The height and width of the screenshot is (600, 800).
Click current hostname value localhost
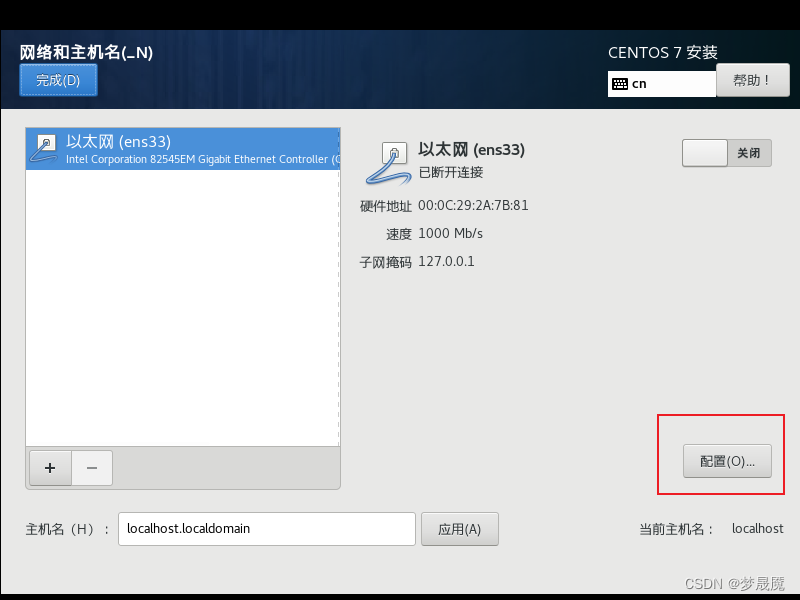click(758, 529)
